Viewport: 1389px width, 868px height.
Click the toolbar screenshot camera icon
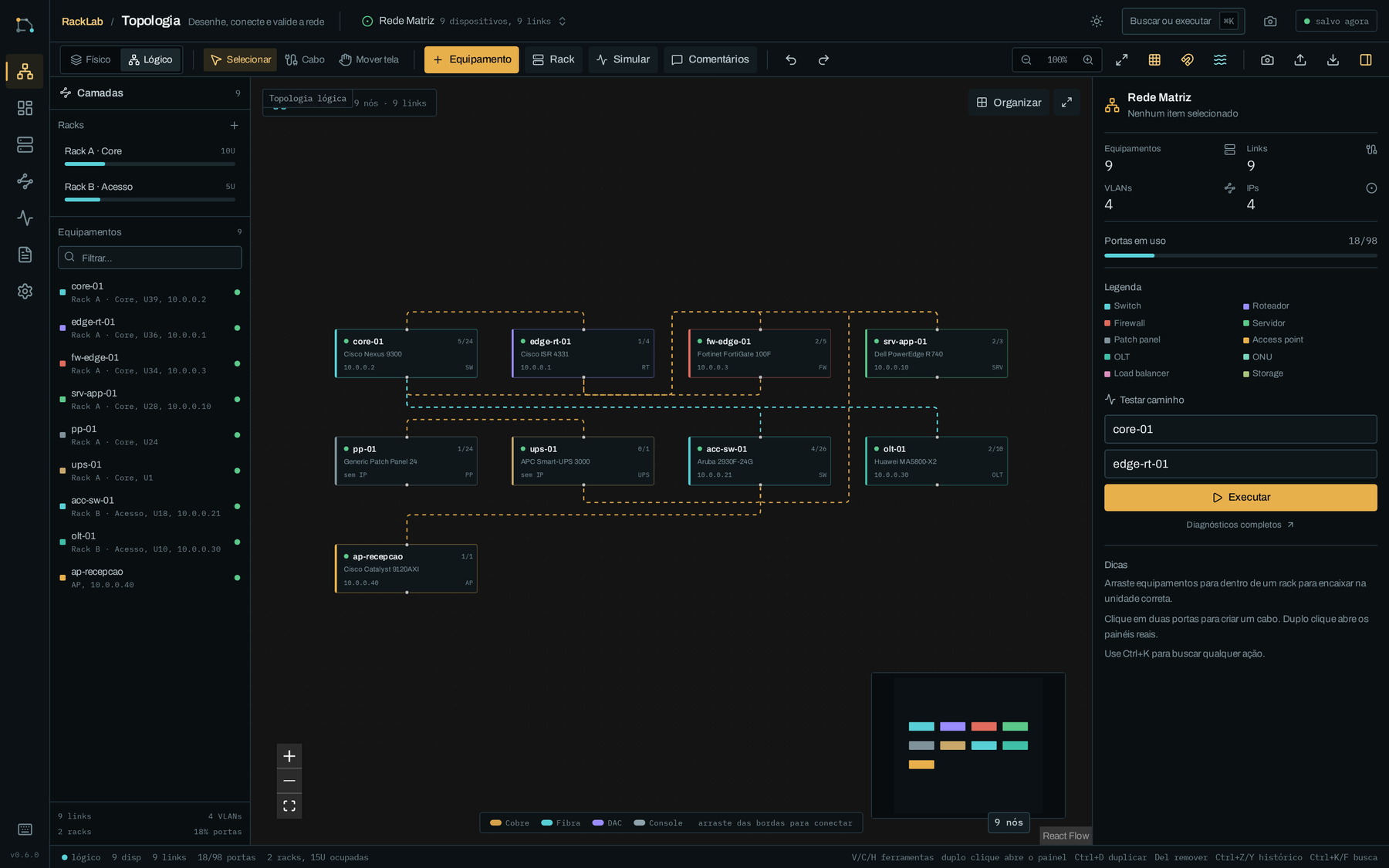(1267, 59)
